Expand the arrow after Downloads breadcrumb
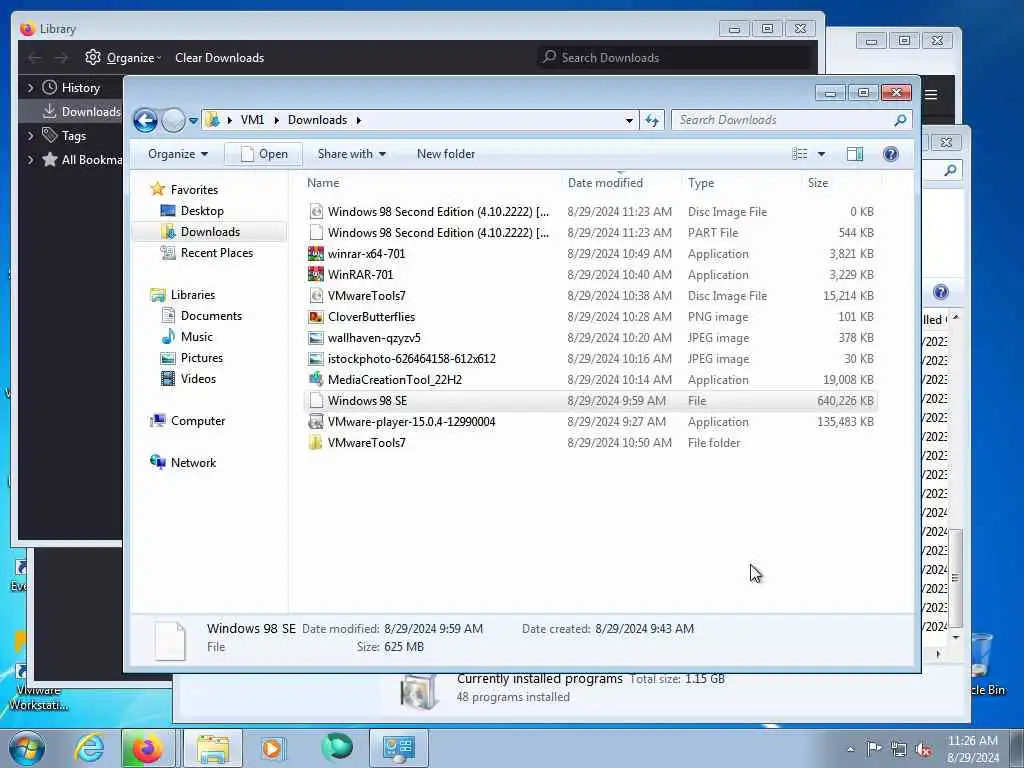1024x768 pixels. [x=359, y=120]
